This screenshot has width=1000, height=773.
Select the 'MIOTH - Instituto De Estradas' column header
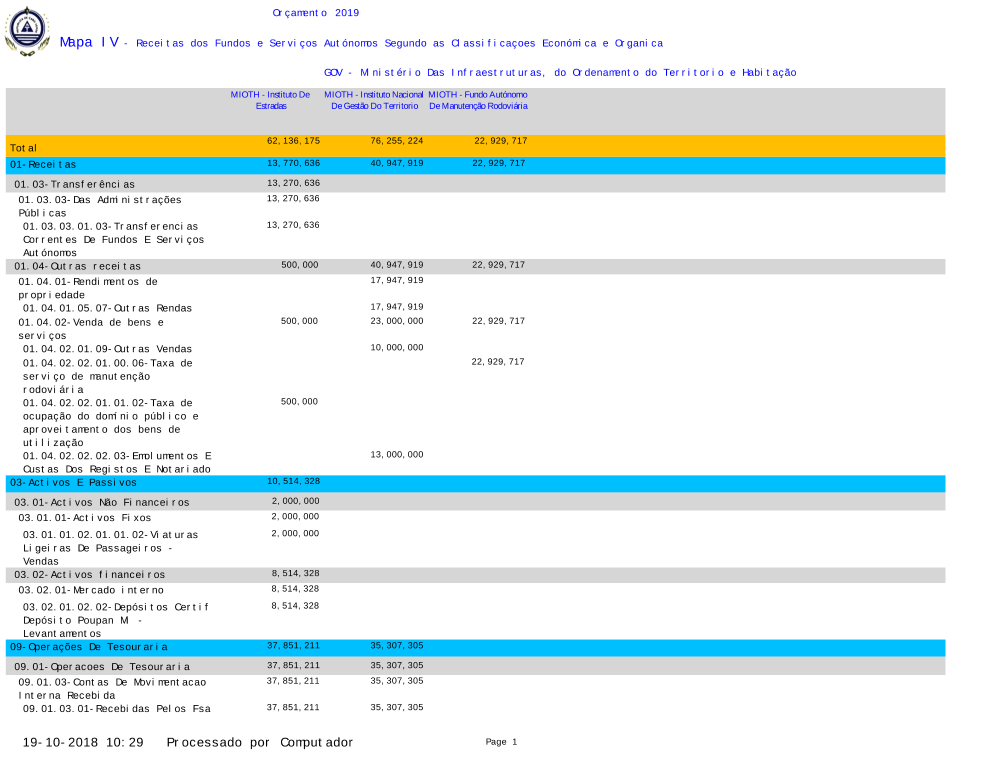click(270, 99)
